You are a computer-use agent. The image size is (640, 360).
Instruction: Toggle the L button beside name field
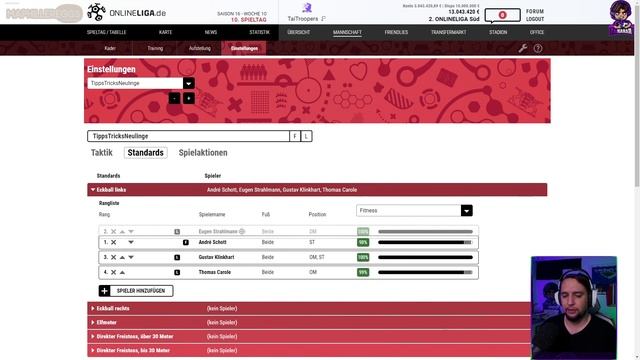[306, 136]
